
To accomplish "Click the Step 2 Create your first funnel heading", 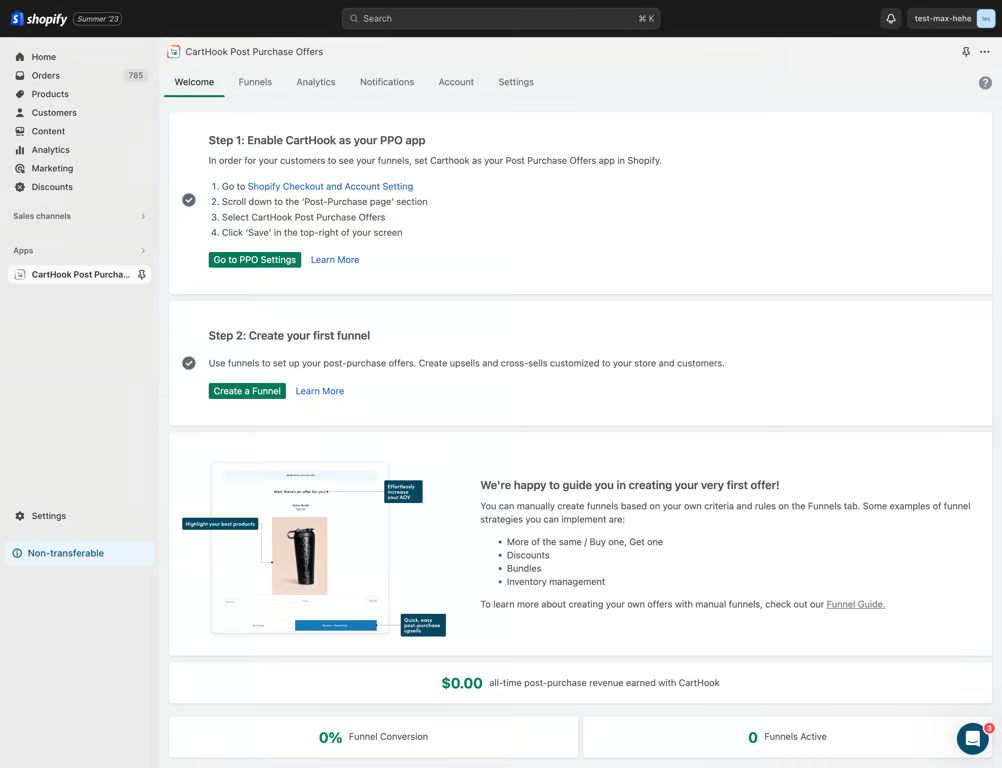I will click(289, 335).
